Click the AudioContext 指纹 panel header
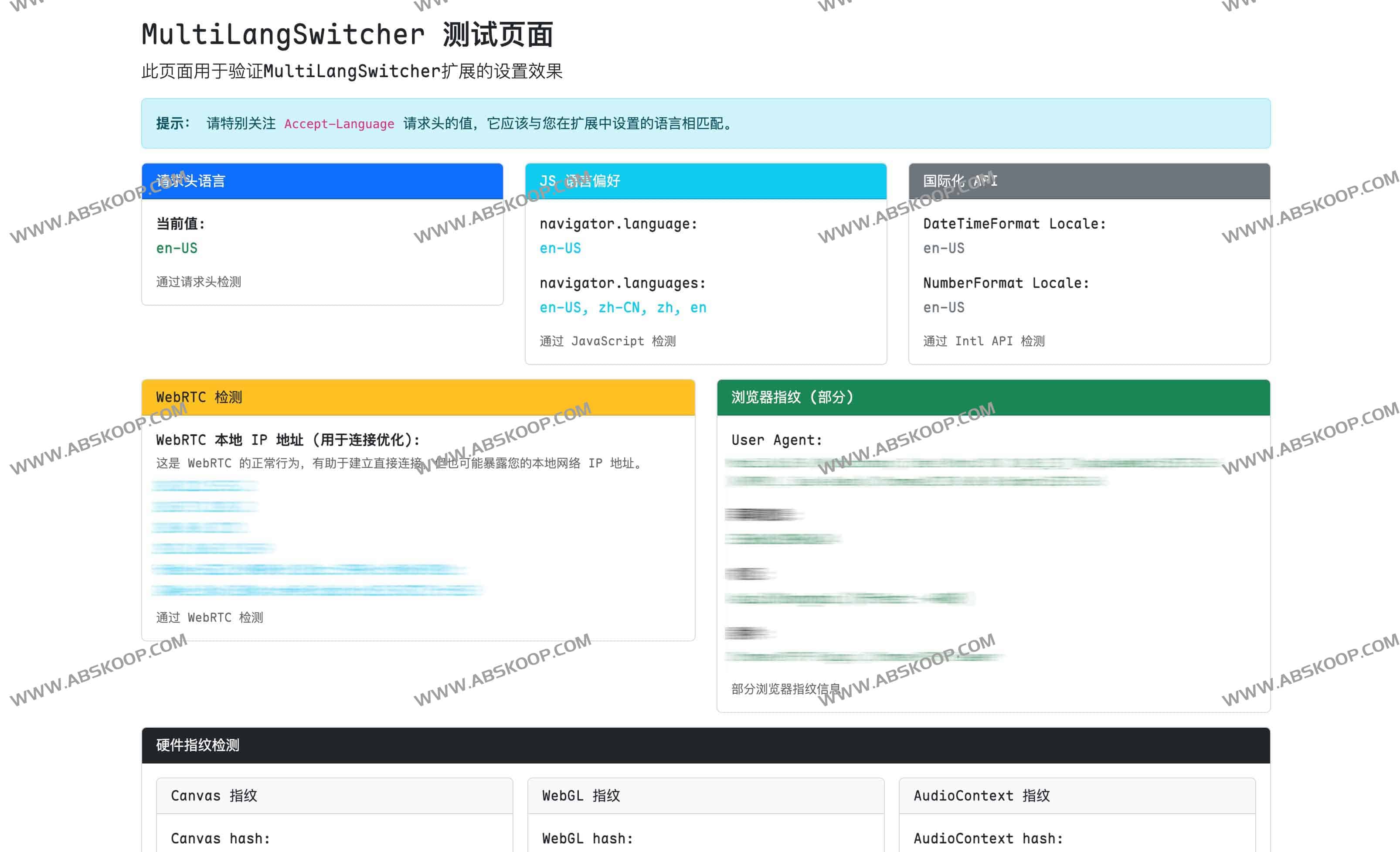The width and height of the screenshot is (1400, 852). tap(1077, 796)
